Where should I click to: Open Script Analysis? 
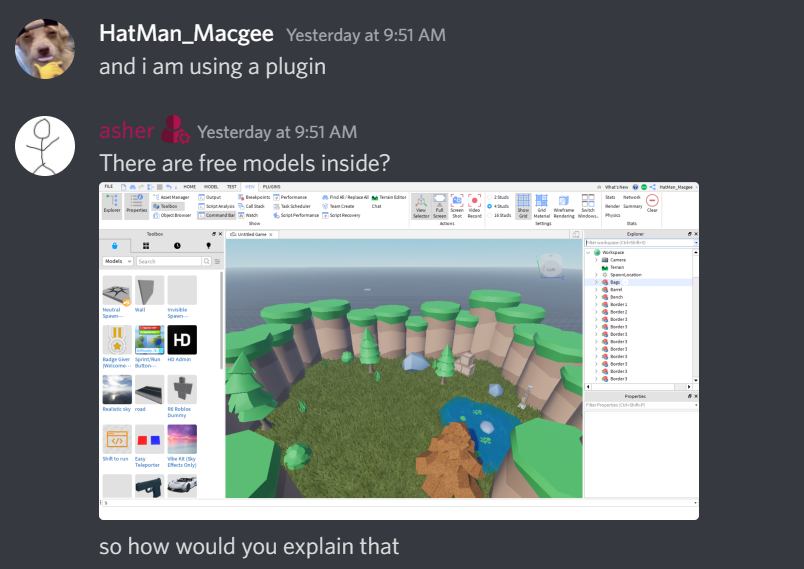[216, 206]
